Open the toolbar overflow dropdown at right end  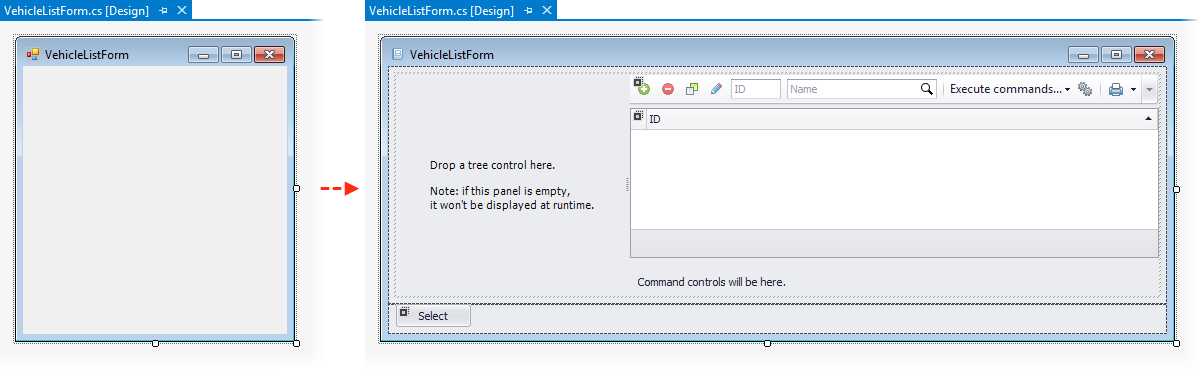(x=1149, y=89)
